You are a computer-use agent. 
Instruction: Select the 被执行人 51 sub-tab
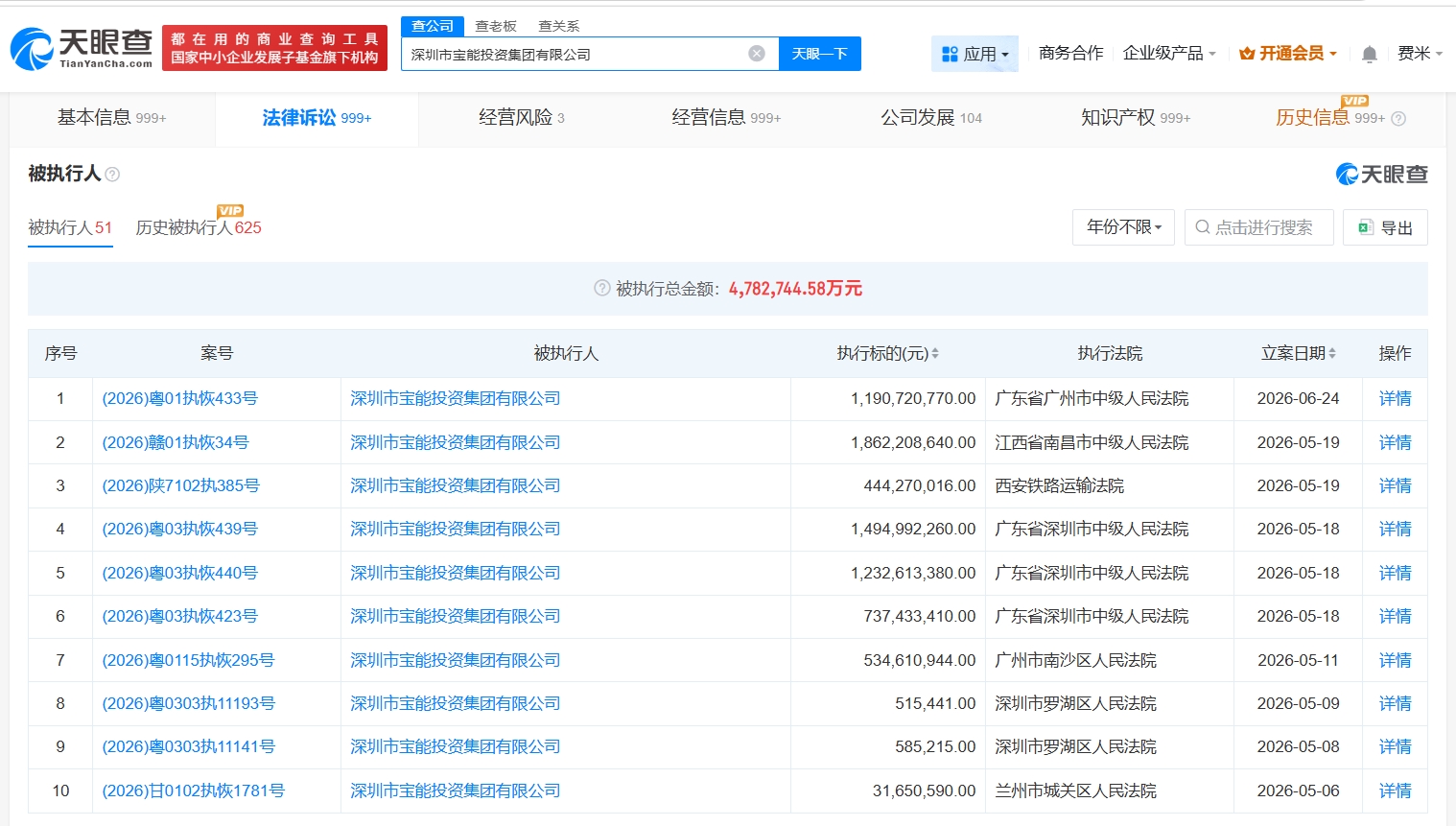(70, 228)
